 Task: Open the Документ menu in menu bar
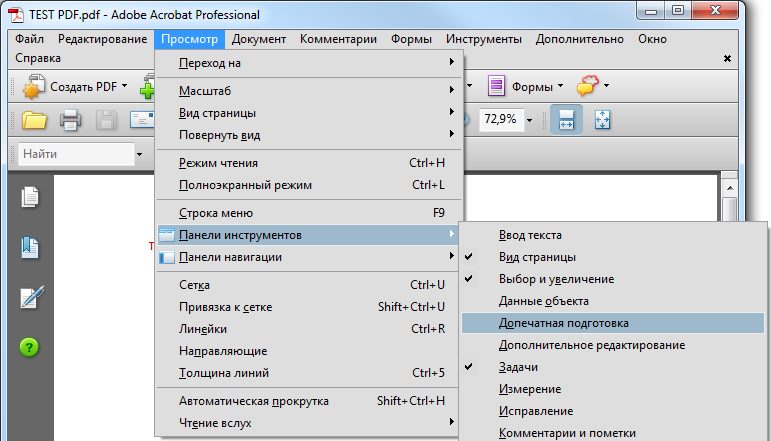259,39
